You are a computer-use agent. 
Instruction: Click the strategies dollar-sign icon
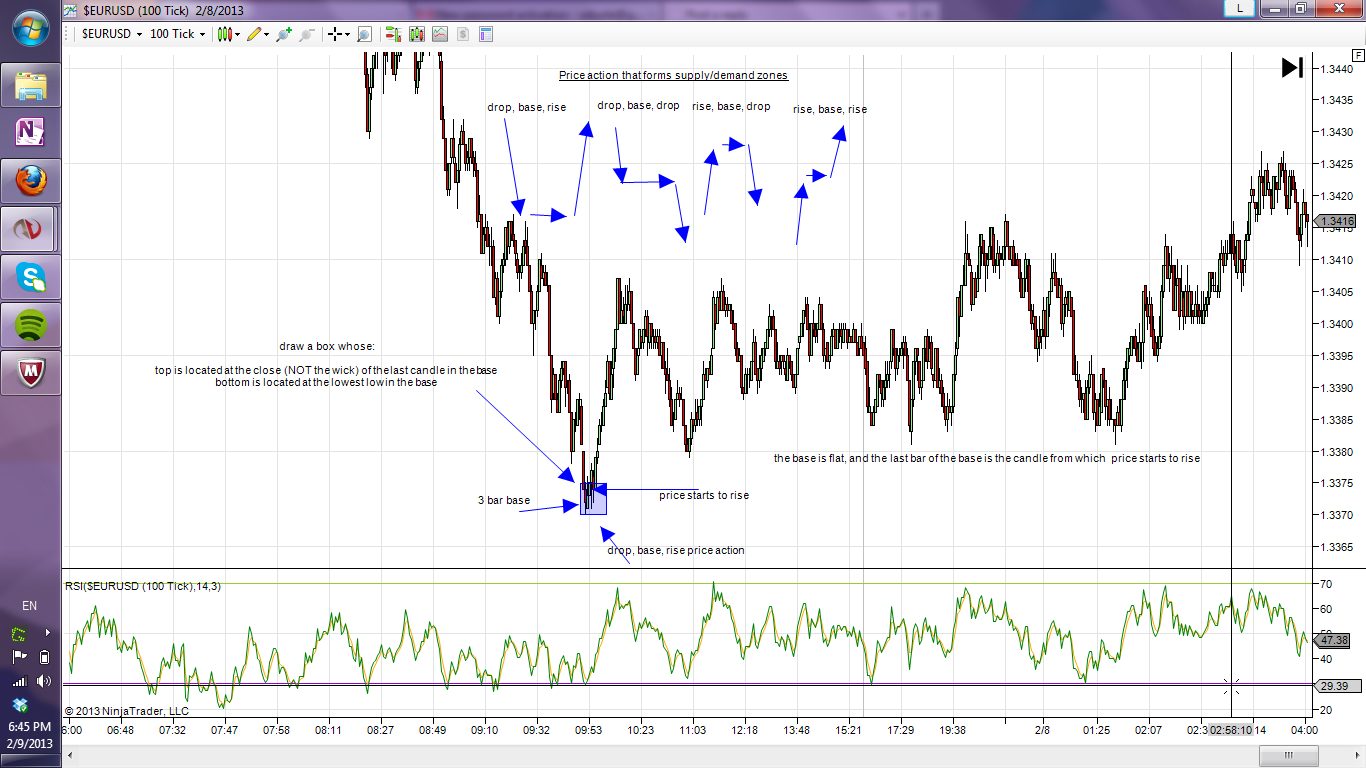pos(463,34)
